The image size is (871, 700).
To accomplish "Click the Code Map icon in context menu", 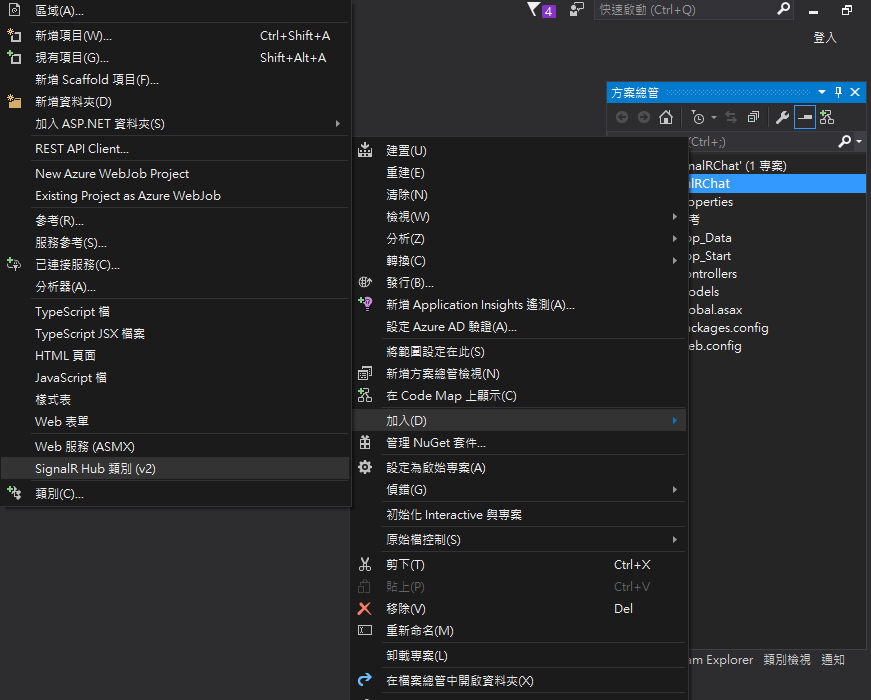I will click(365, 395).
